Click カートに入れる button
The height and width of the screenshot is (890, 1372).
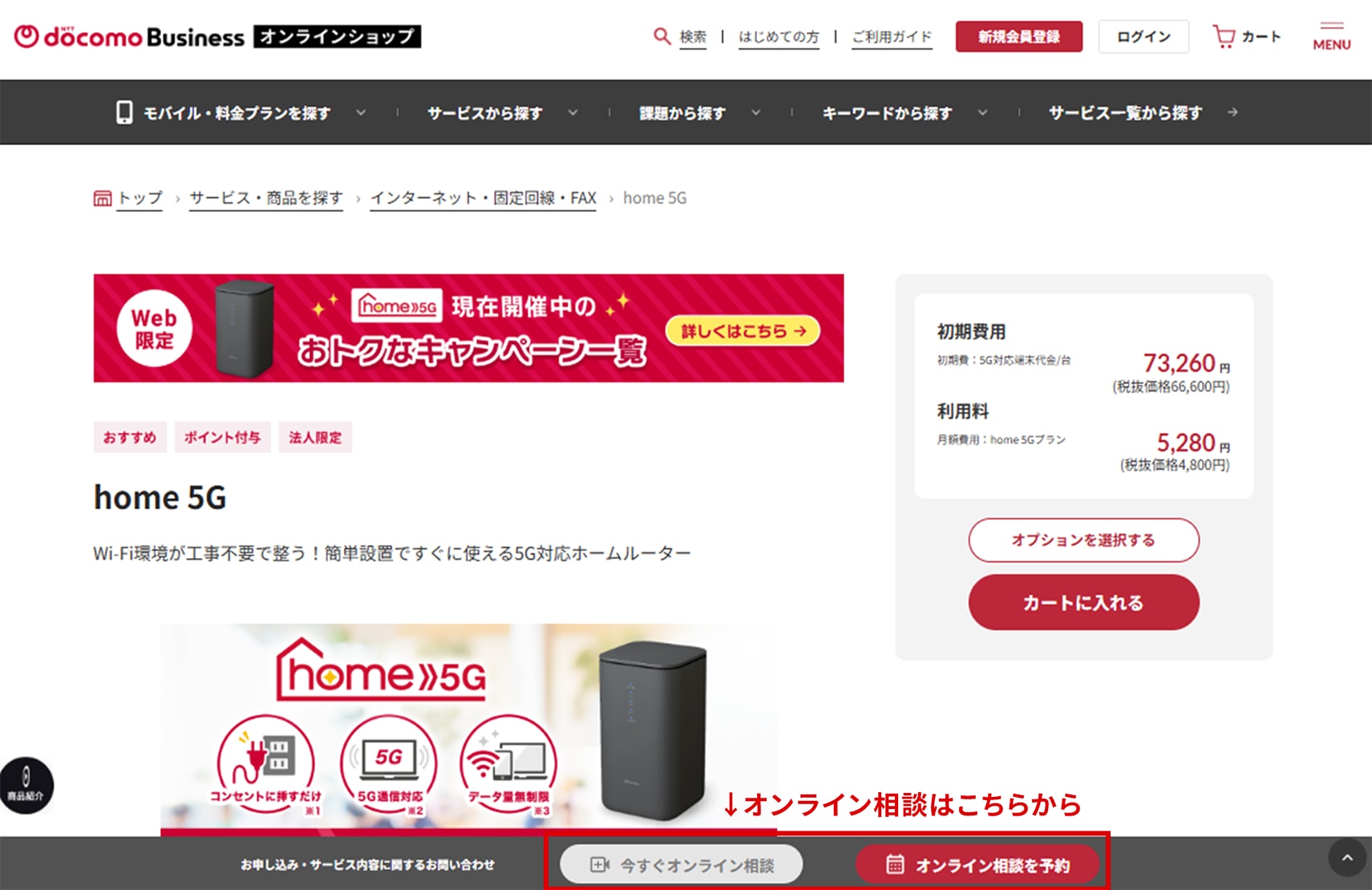(1083, 602)
